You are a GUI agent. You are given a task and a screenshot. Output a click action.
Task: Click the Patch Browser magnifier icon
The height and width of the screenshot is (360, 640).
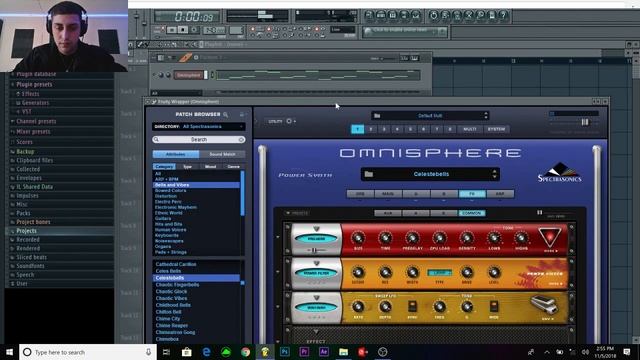click(x=226, y=115)
